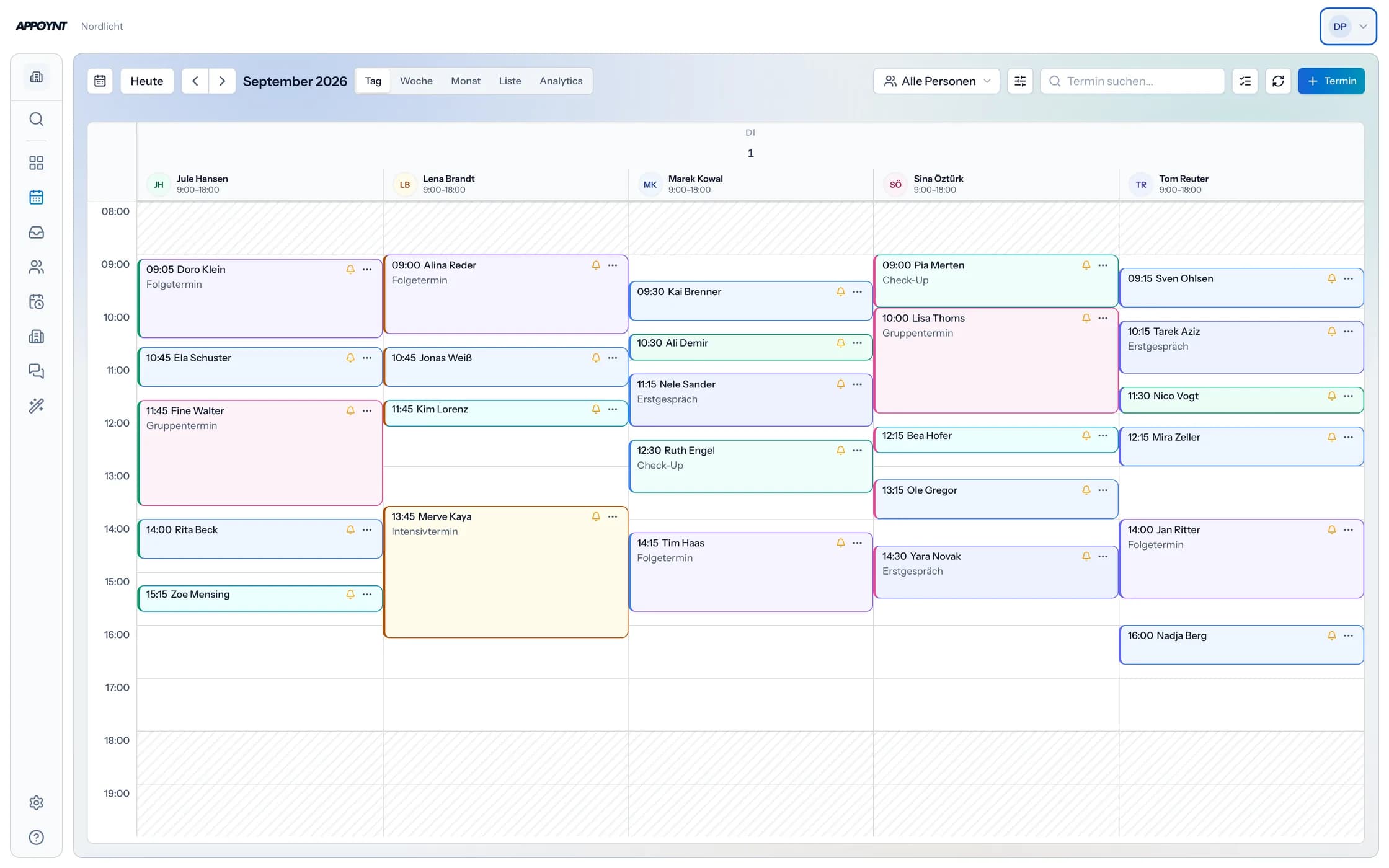The image size is (1389, 868).
Task: Open the search icon in the sidebar
Action: 37,119
